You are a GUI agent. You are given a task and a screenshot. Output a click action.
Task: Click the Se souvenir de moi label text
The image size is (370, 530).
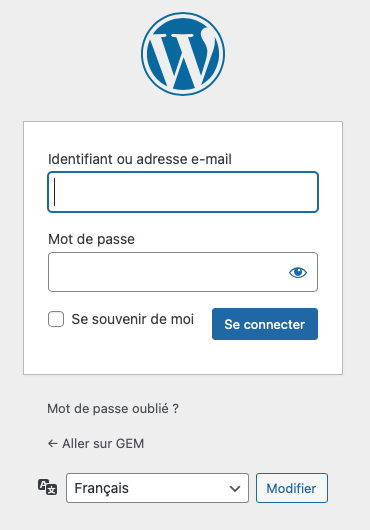132,319
